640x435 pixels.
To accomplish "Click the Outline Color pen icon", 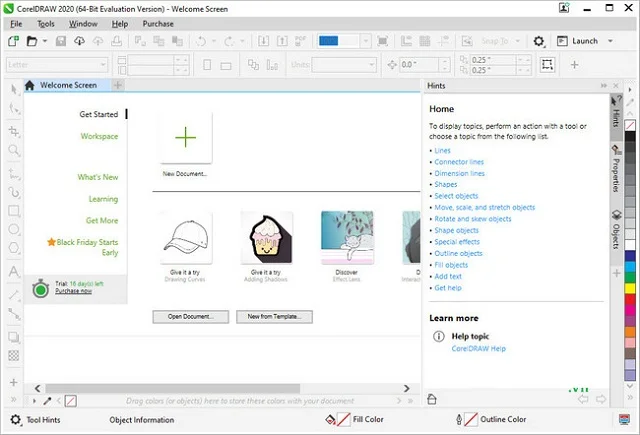I will pos(459,419).
